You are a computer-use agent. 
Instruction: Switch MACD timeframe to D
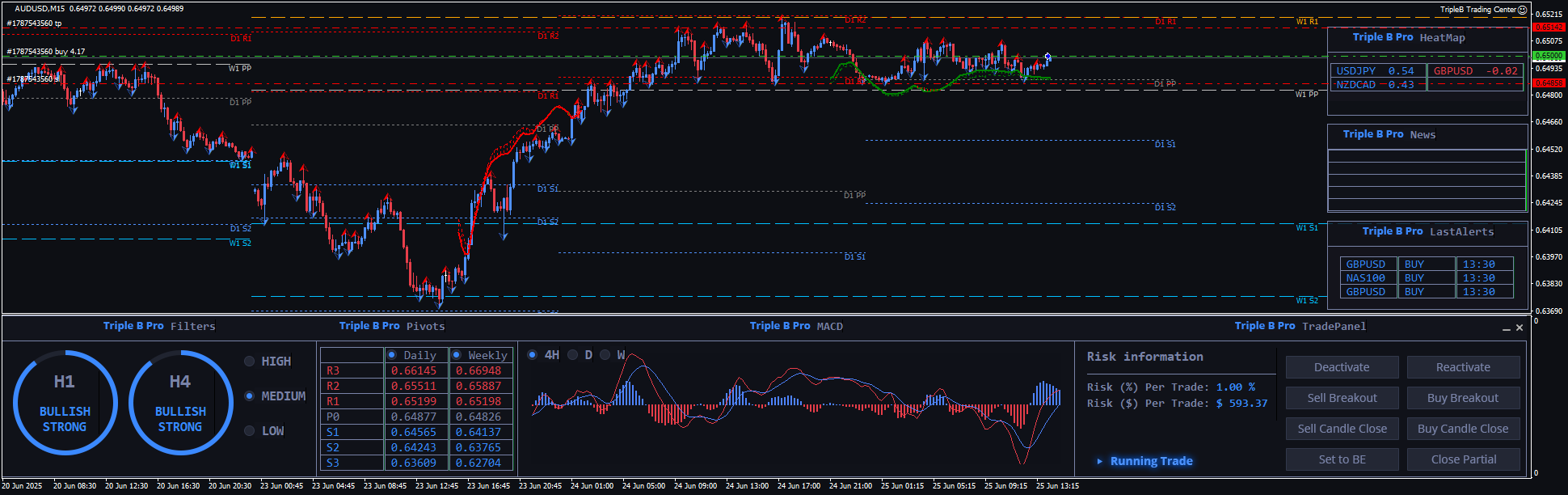click(573, 355)
